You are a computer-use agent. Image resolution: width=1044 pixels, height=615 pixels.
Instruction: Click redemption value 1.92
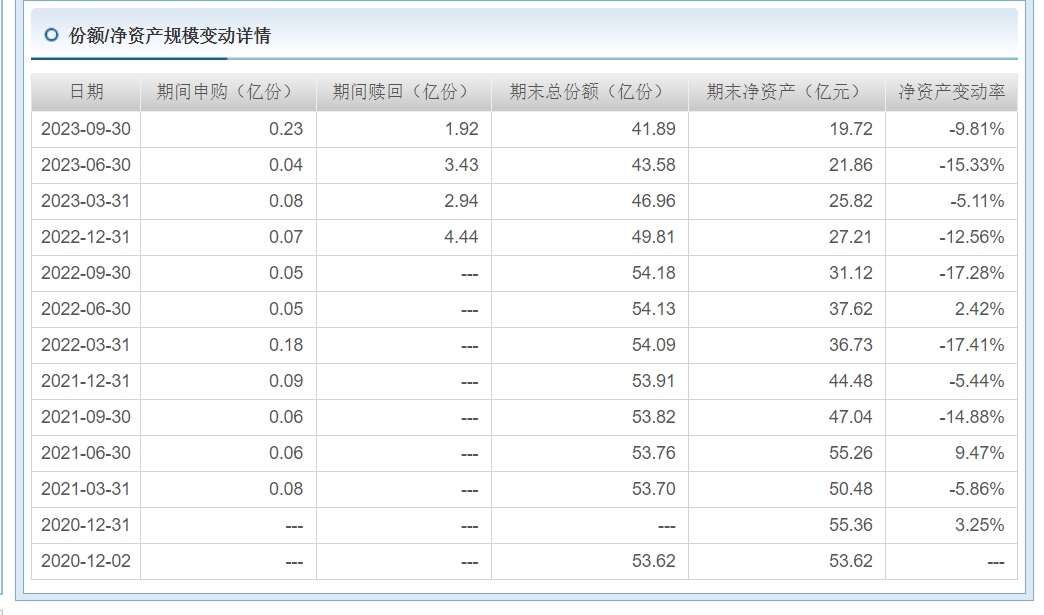[x=461, y=129]
